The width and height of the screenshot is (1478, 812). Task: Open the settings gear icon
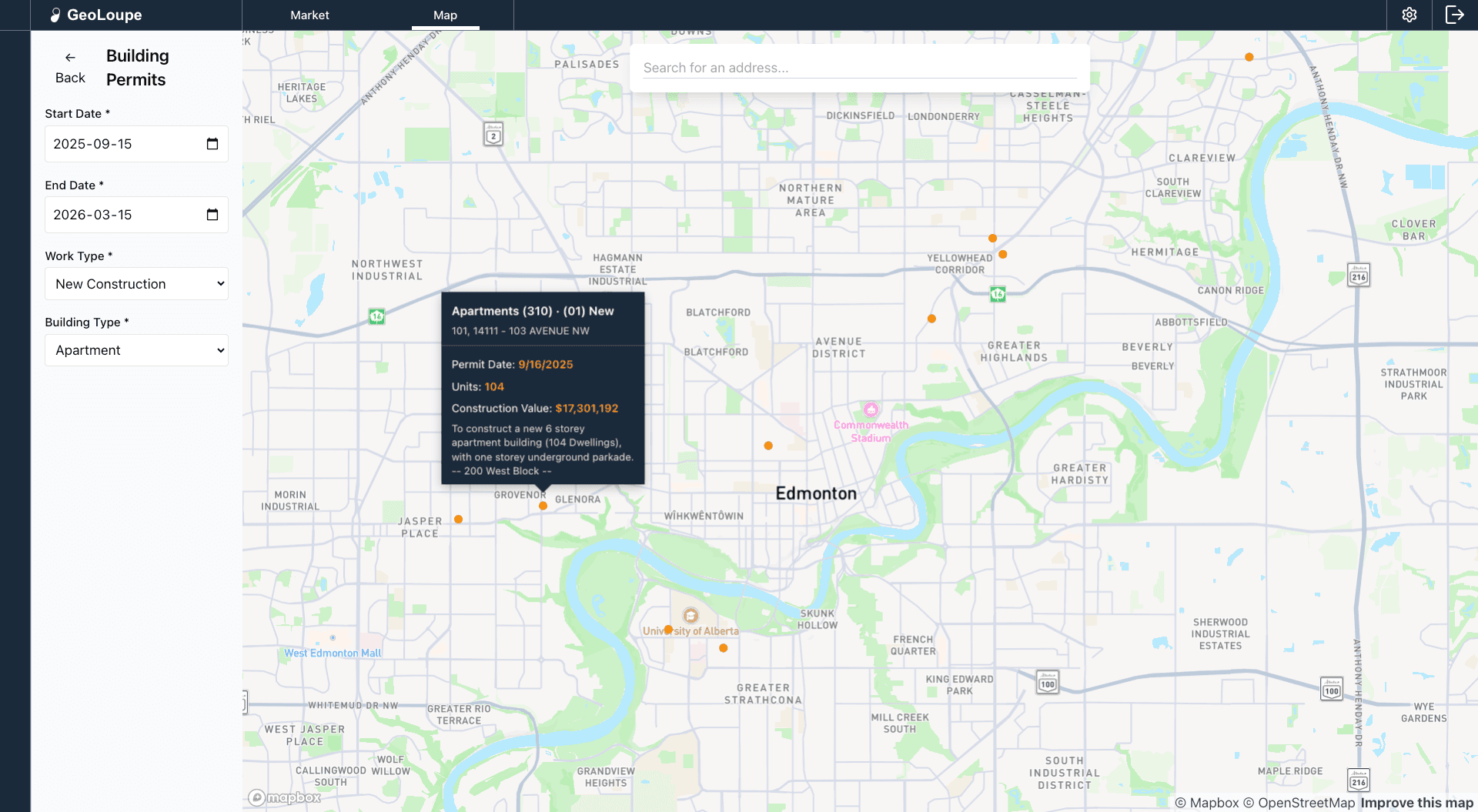[1409, 15]
